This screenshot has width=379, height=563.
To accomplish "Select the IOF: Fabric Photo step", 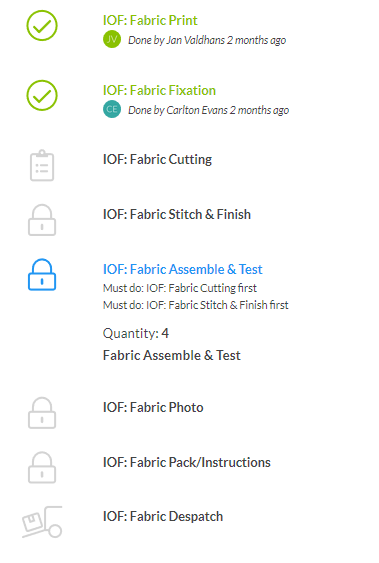I will point(153,408).
